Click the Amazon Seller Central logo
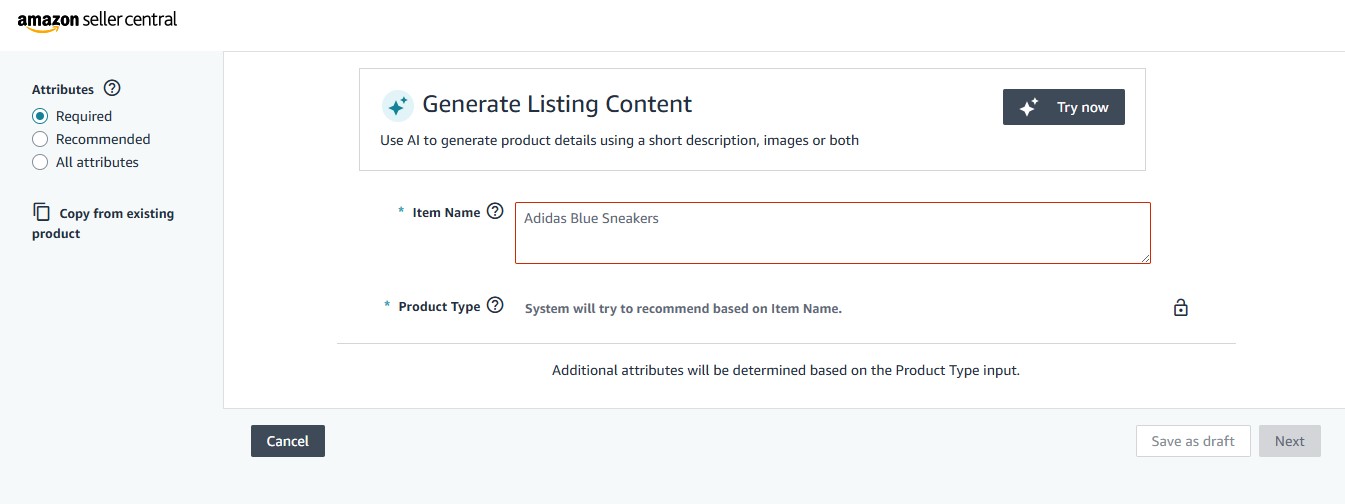This screenshot has height=504, width=1345. click(97, 21)
